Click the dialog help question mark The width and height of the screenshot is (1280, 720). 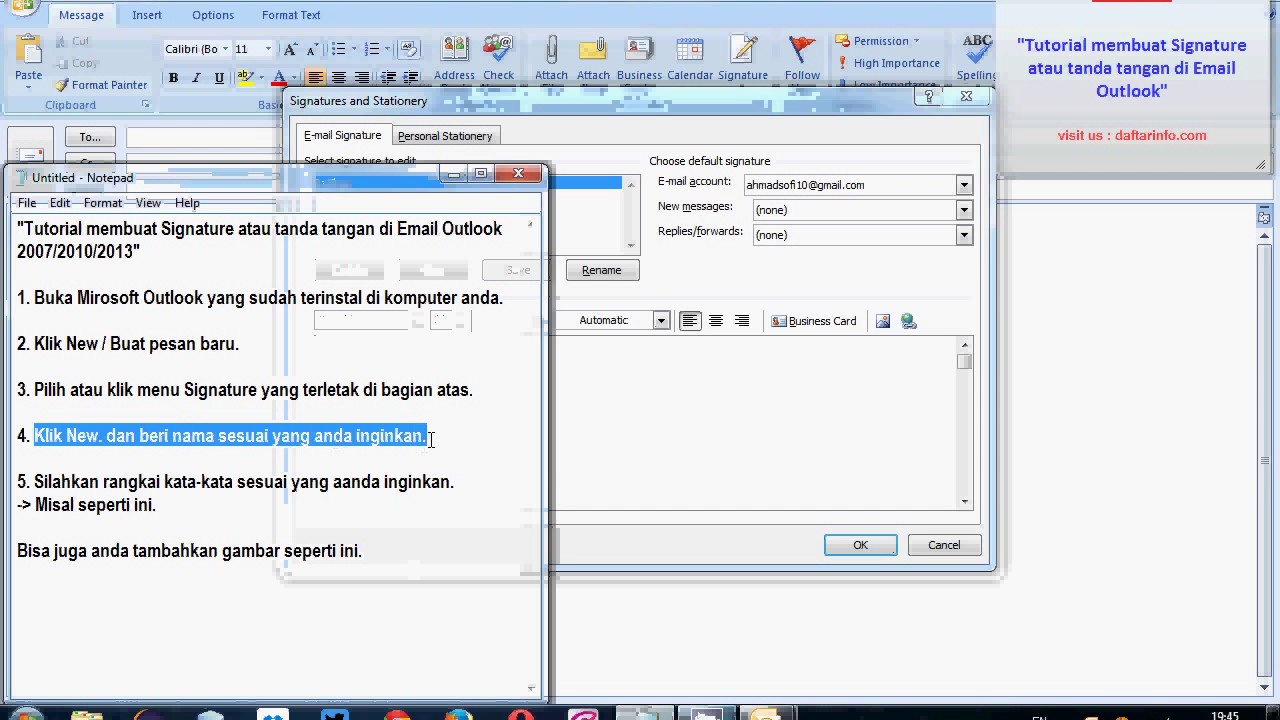pyautogui.click(x=930, y=97)
